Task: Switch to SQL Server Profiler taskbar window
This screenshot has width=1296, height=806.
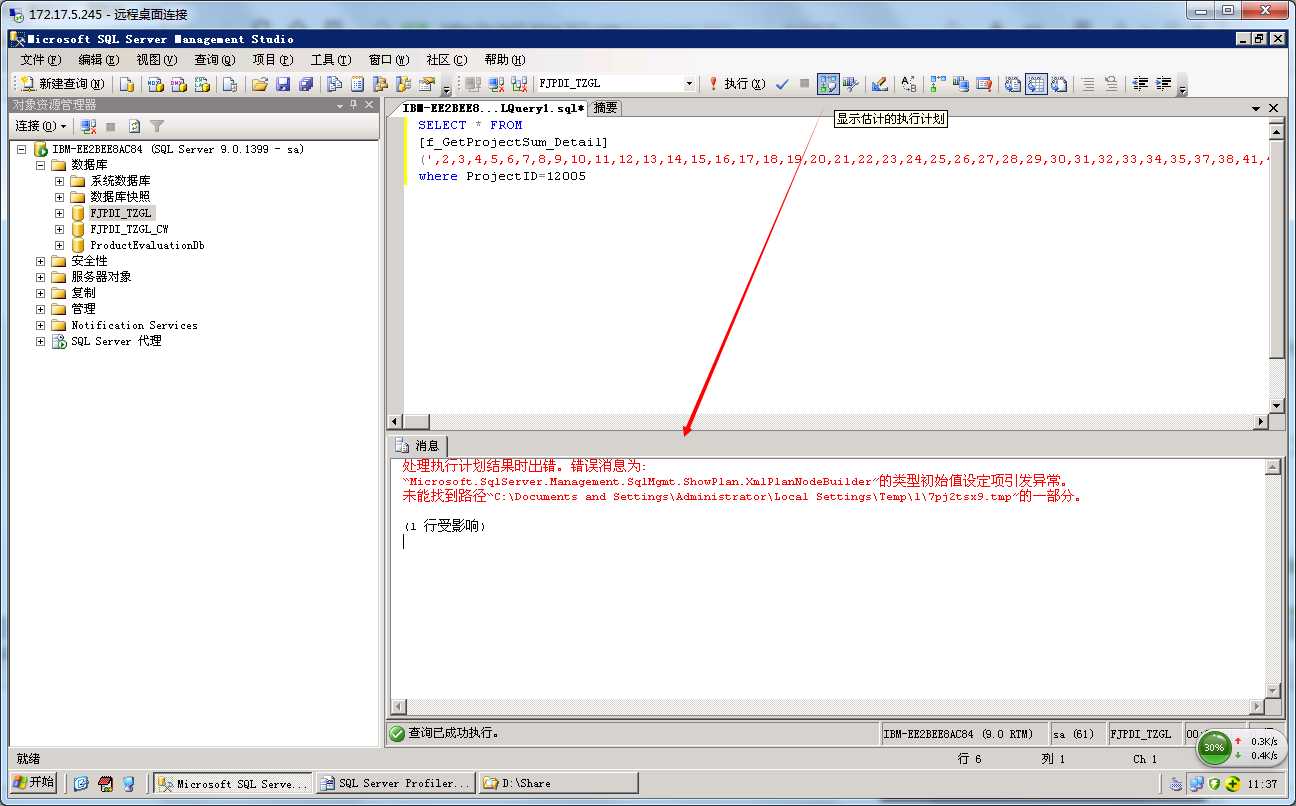Action: pos(395,784)
